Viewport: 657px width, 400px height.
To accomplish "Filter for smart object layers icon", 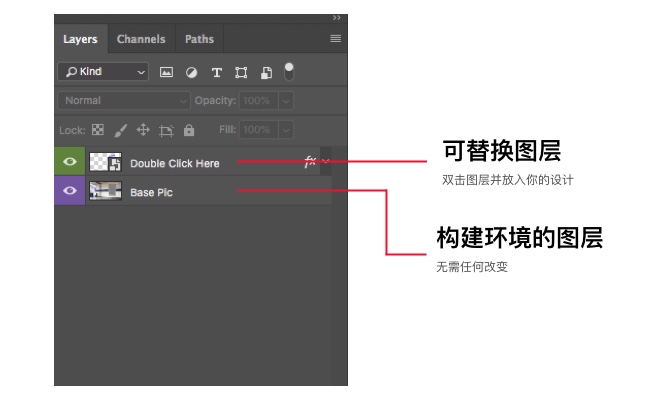I will coord(266,72).
